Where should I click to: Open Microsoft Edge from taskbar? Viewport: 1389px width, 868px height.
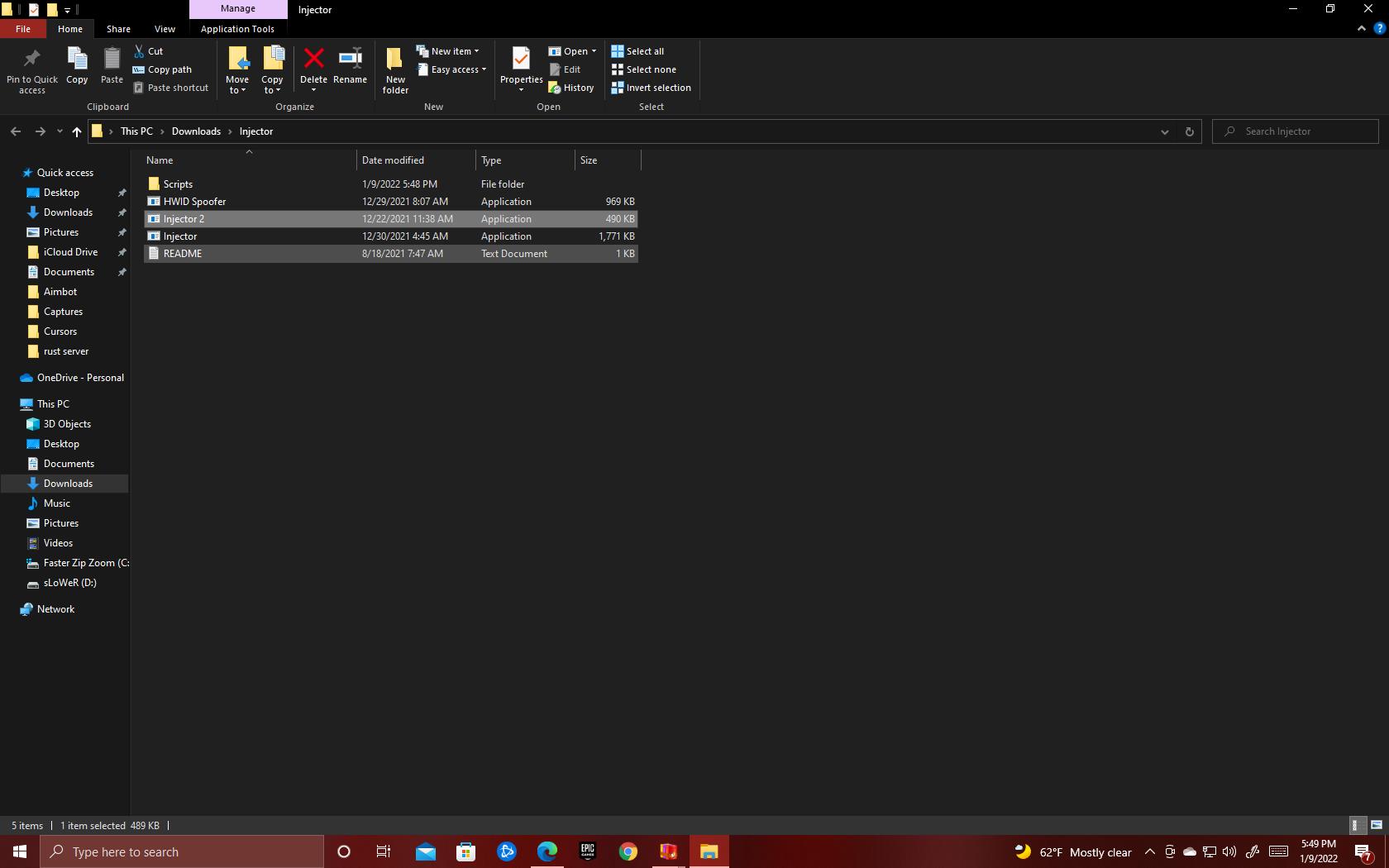(547, 851)
